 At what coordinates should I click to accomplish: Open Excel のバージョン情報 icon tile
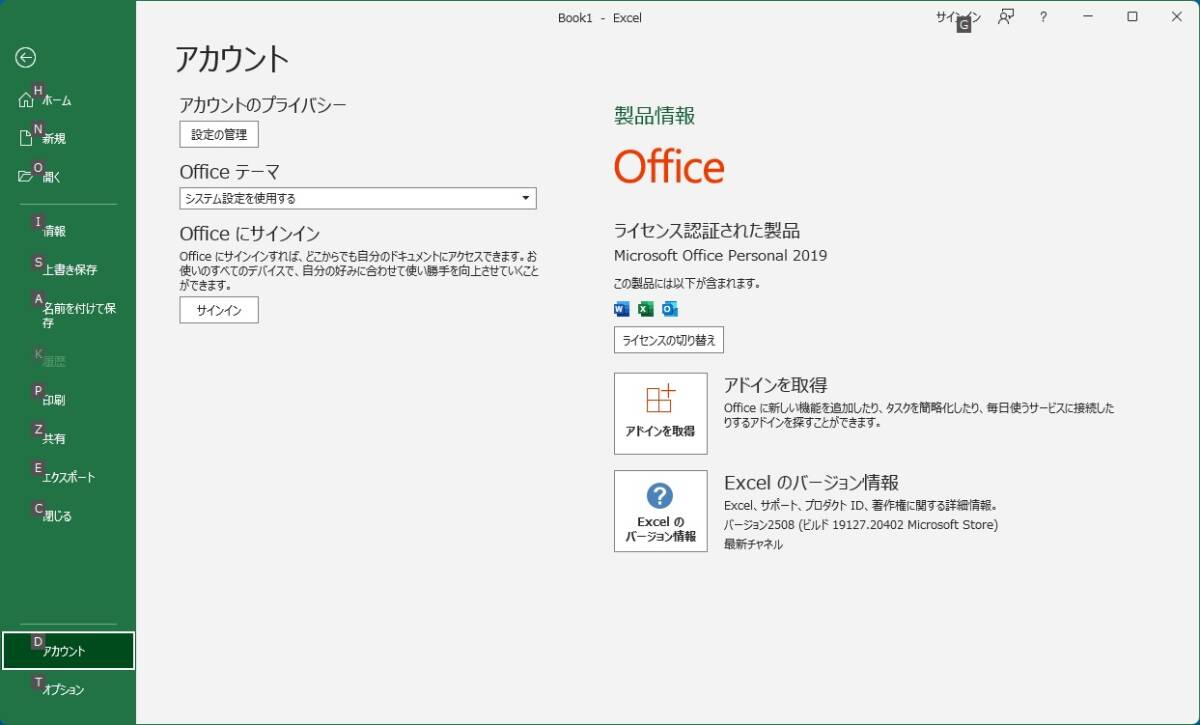[x=660, y=510]
